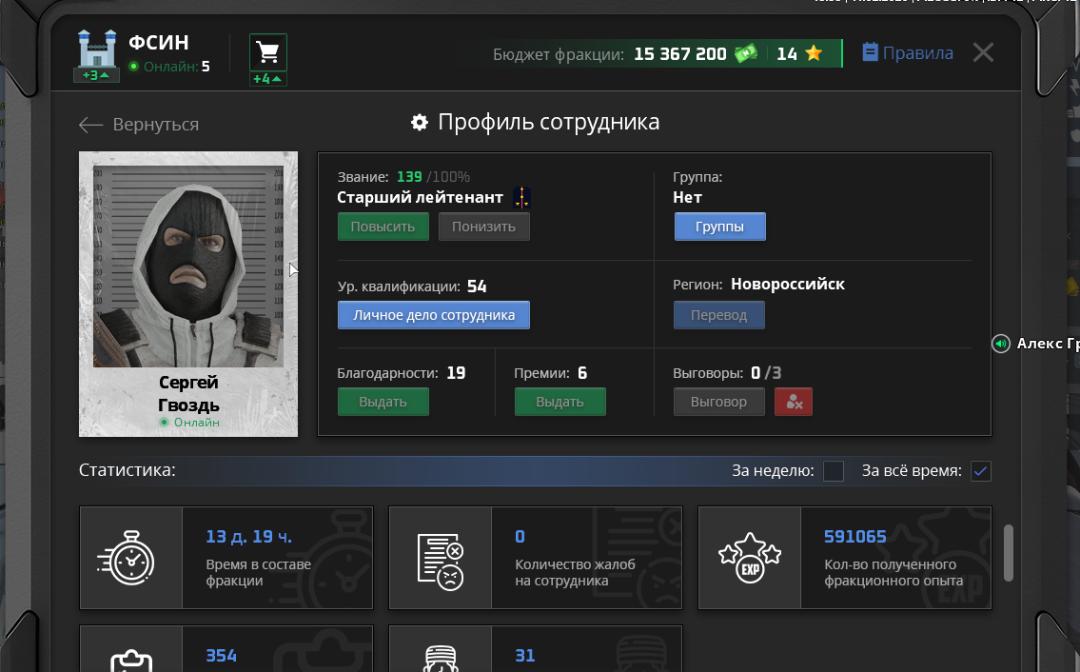Image resolution: width=1080 pixels, height=672 pixels.
Task: Click the vertical scrollbar in statistics panel
Action: pos(1008,552)
